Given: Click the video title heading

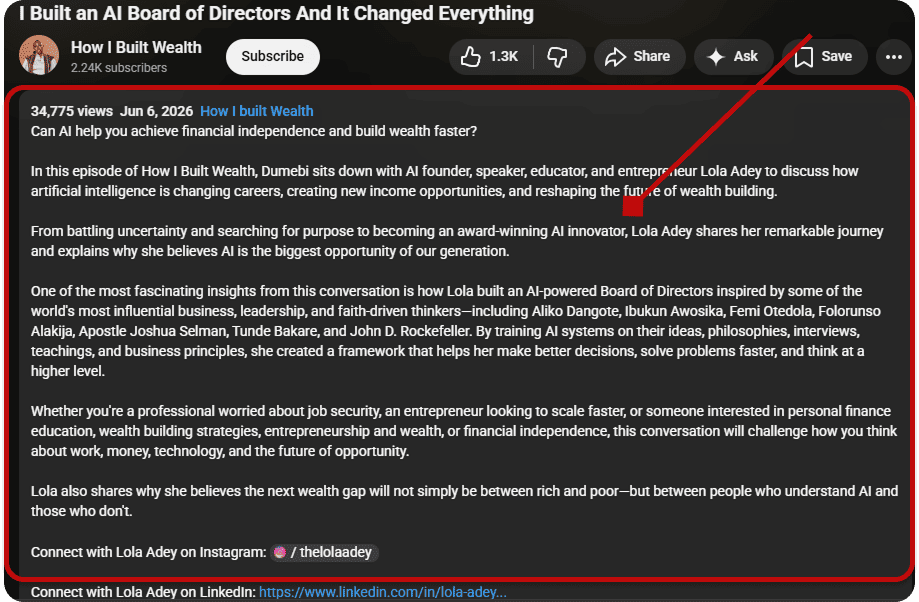Looking at the screenshot, I should (x=277, y=13).
